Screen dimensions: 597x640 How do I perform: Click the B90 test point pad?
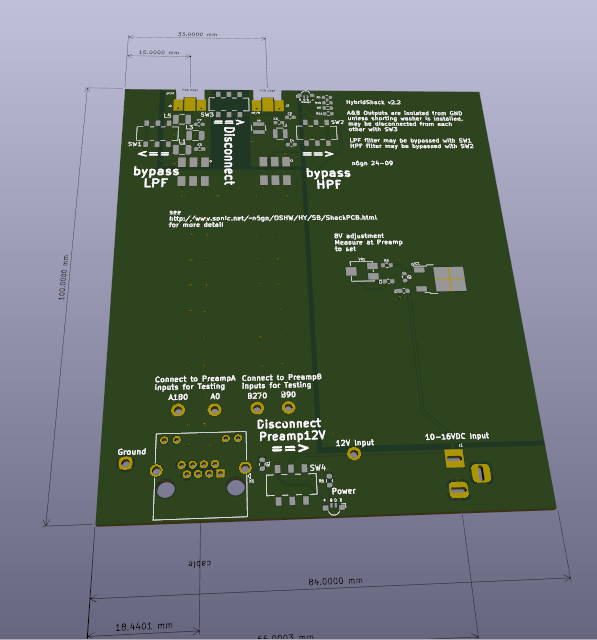coord(289,407)
